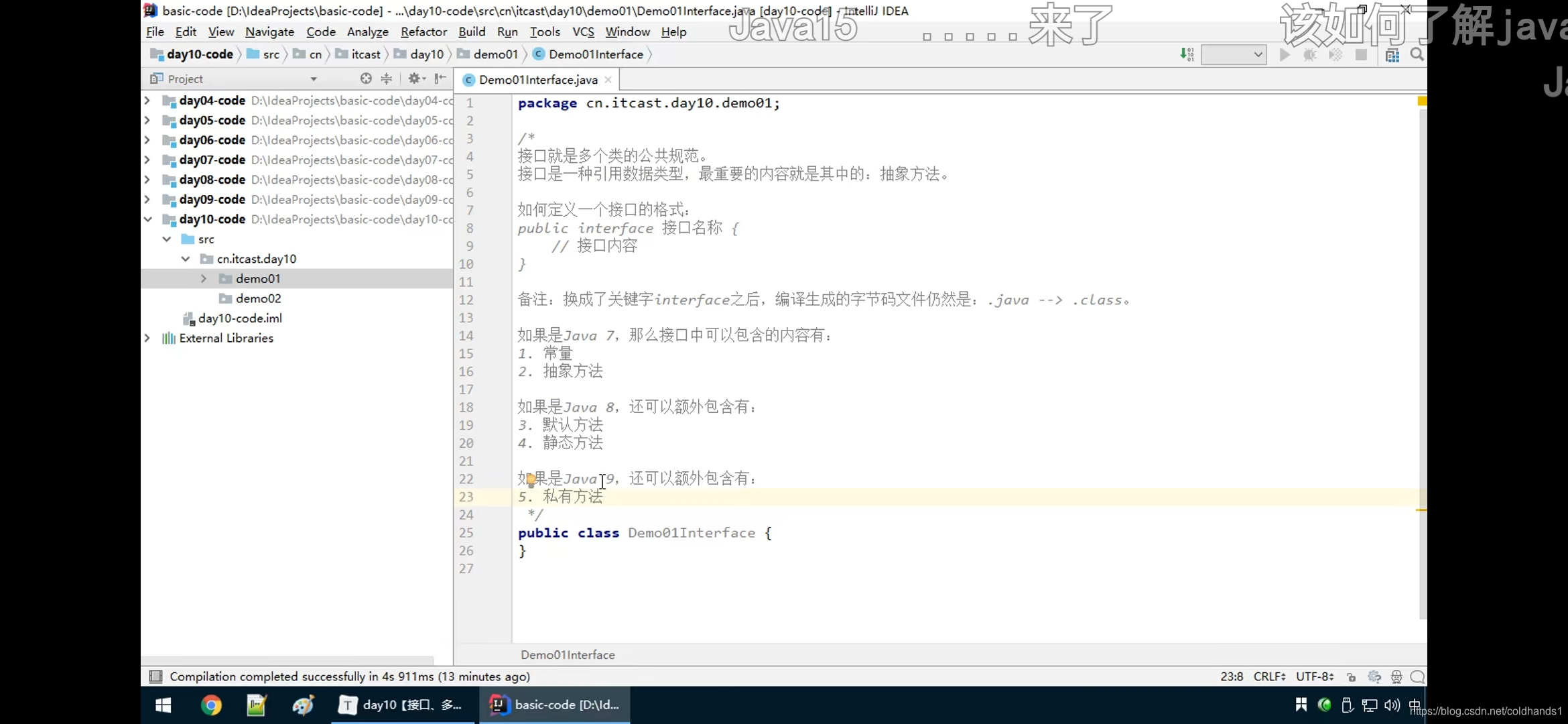Image resolution: width=1568 pixels, height=724 pixels.
Task: Open the File menu
Action: pos(155,32)
